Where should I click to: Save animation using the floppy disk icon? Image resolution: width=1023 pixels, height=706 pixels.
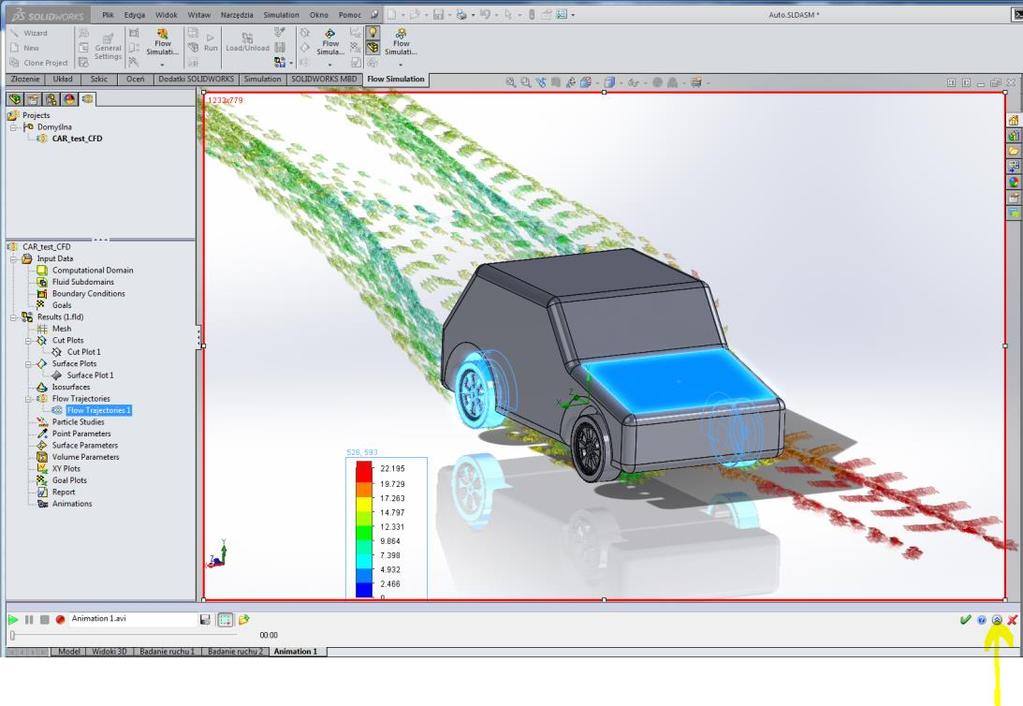tap(206, 619)
